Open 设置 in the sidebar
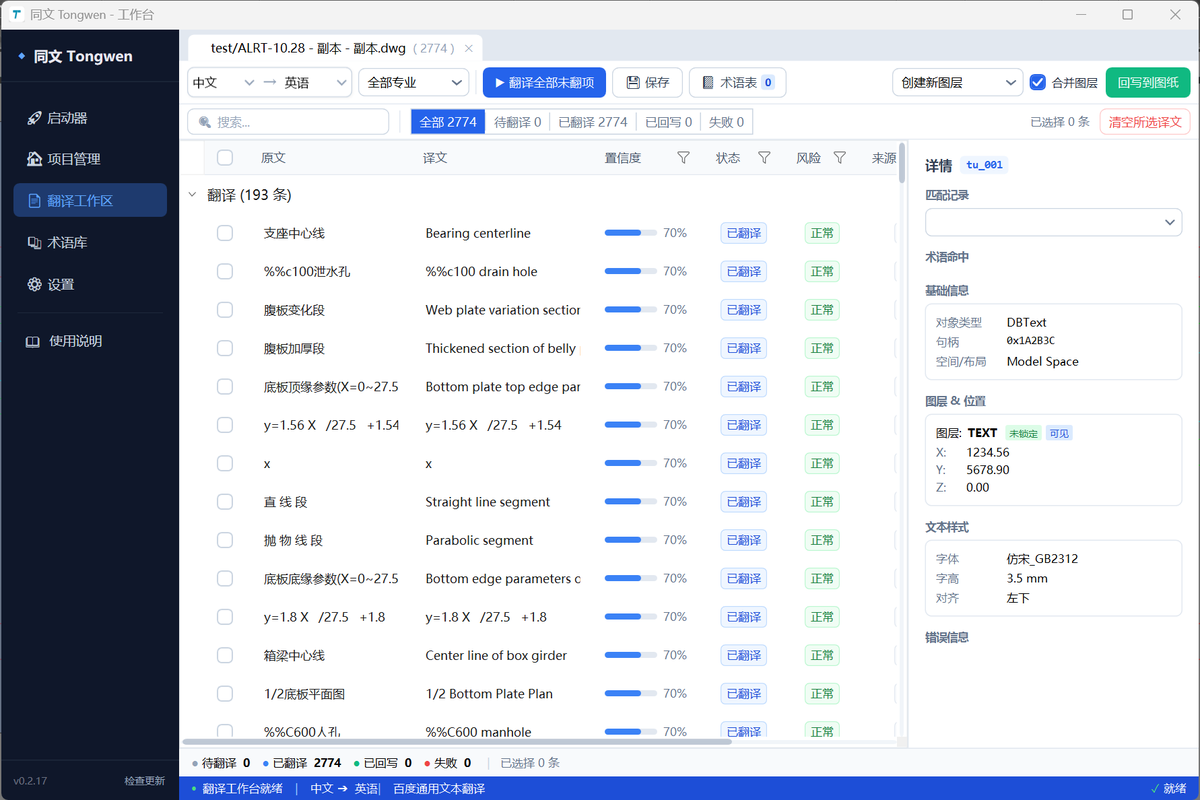 (x=90, y=285)
